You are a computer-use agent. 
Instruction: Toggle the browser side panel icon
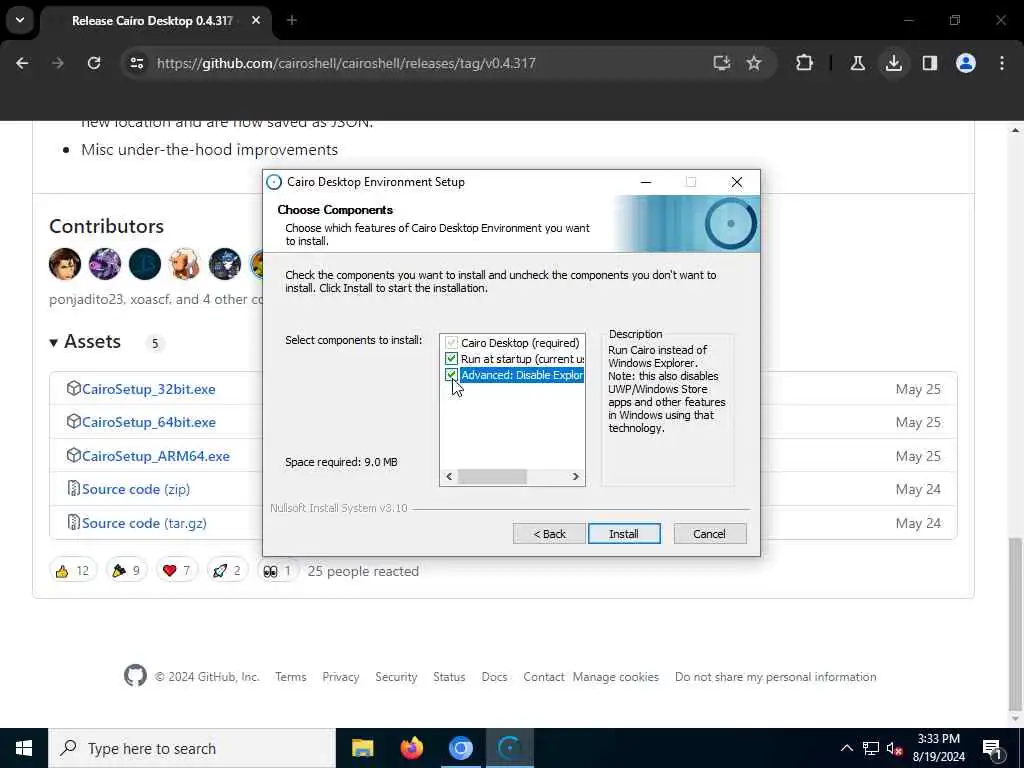coord(930,63)
